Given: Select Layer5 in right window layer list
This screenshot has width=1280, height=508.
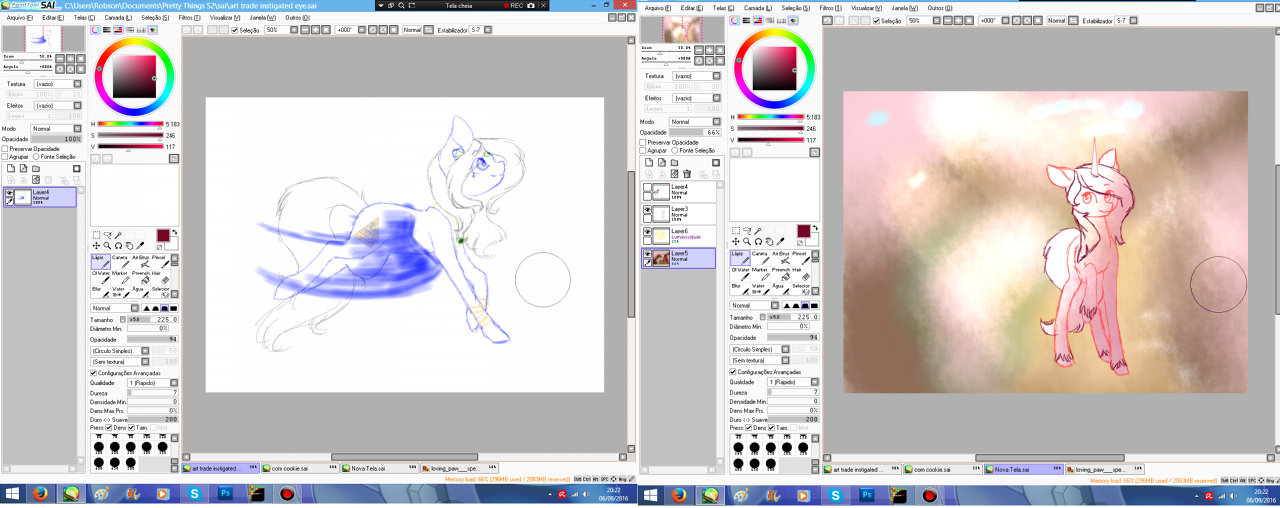Looking at the screenshot, I should [679, 257].
